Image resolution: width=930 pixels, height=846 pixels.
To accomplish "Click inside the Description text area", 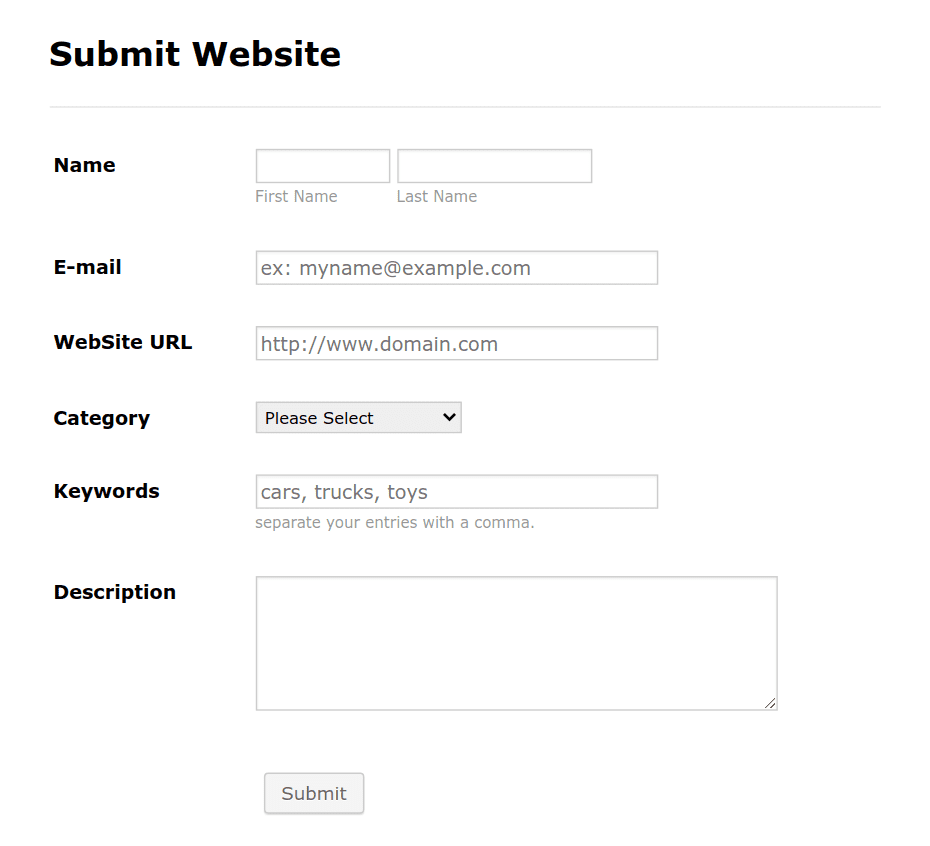I will 517,643.
